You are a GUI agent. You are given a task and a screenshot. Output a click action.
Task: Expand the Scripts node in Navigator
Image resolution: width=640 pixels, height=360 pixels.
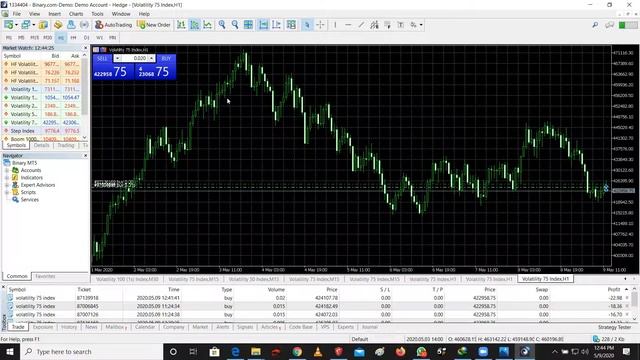(x=7, y=192)
